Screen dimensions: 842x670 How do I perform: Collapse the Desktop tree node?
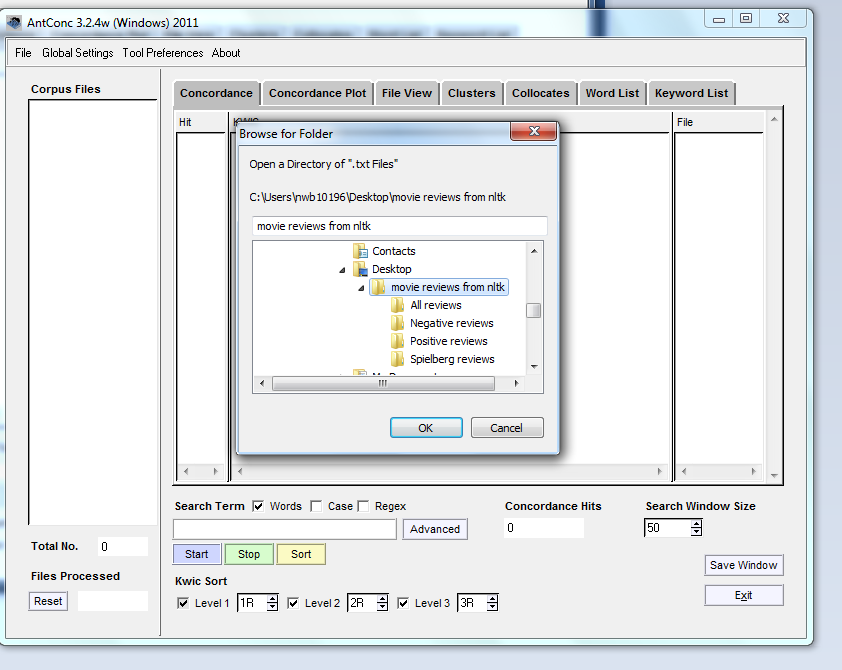(342, 270)
